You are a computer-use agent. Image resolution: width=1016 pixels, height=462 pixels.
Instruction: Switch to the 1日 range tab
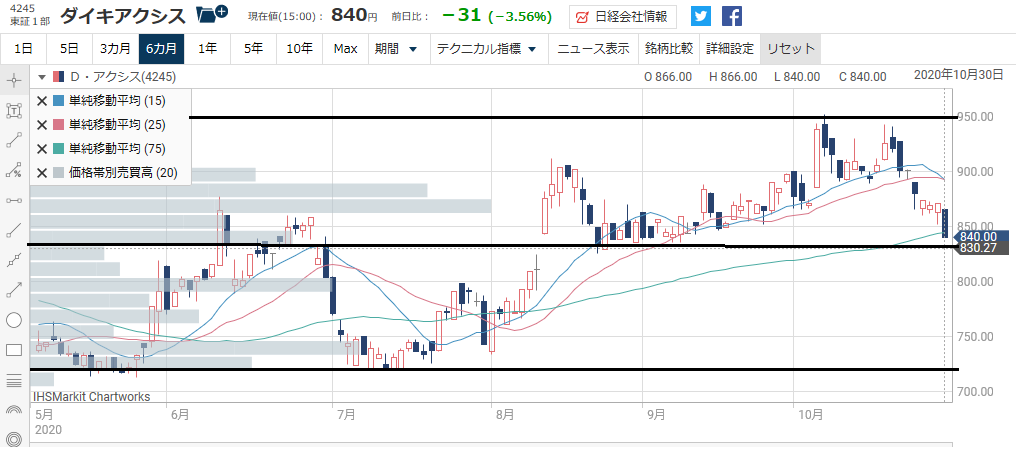(23, 49)
